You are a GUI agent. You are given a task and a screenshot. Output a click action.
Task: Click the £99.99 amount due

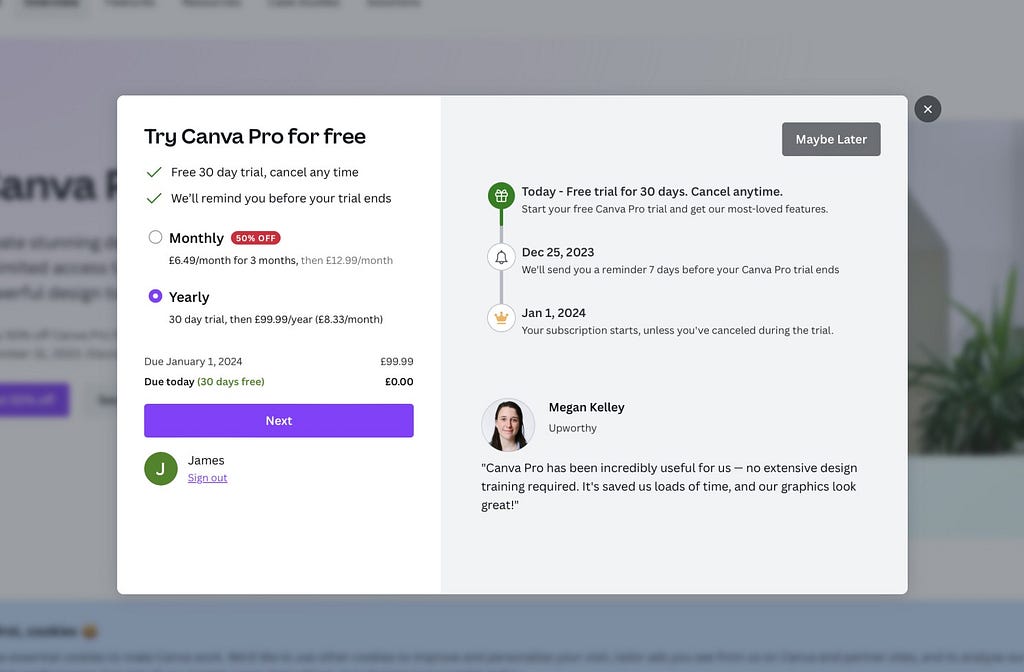pos(396,361)
